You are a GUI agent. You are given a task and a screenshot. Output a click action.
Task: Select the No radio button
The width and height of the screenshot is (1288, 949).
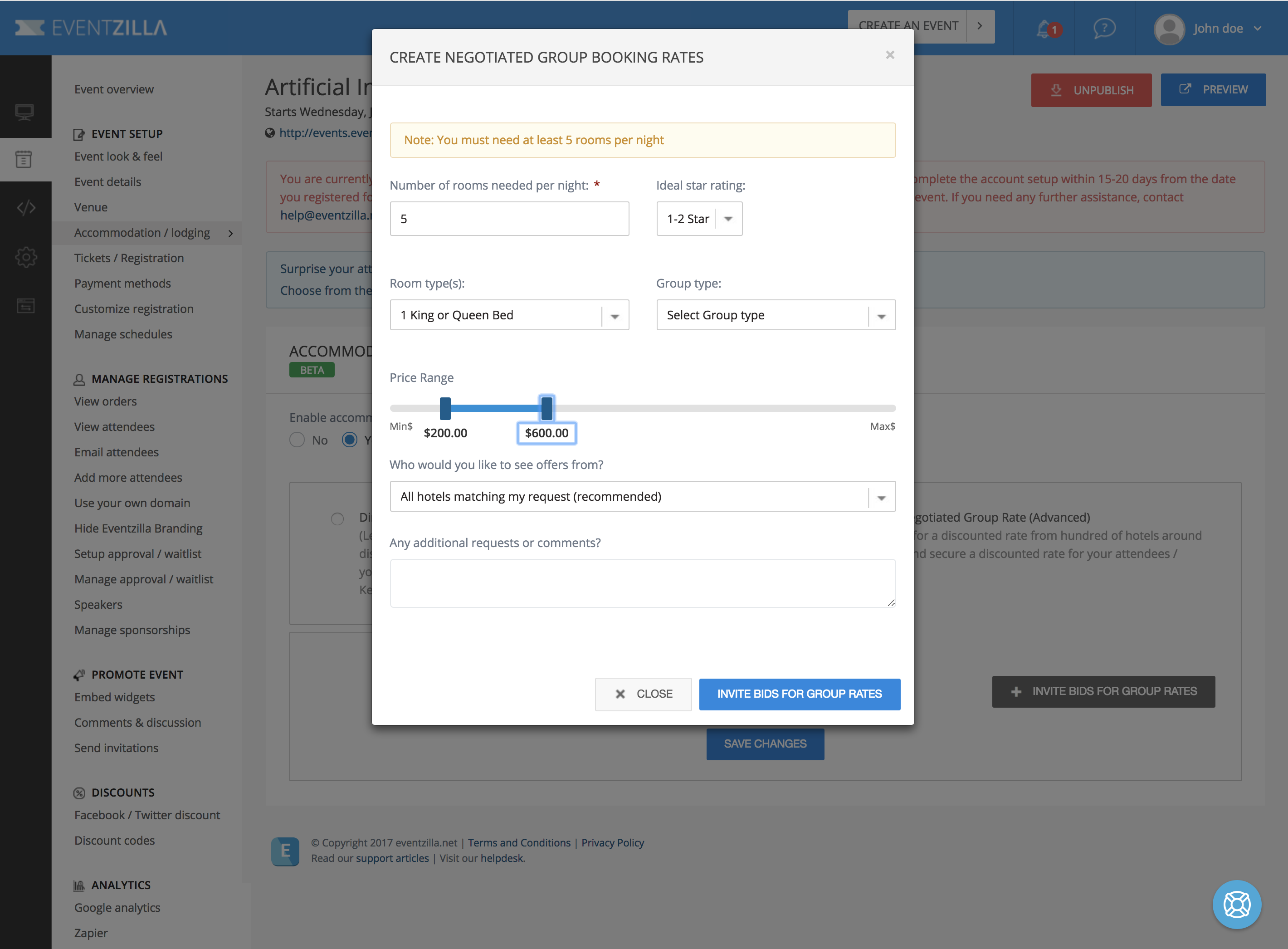pos(297,440)
